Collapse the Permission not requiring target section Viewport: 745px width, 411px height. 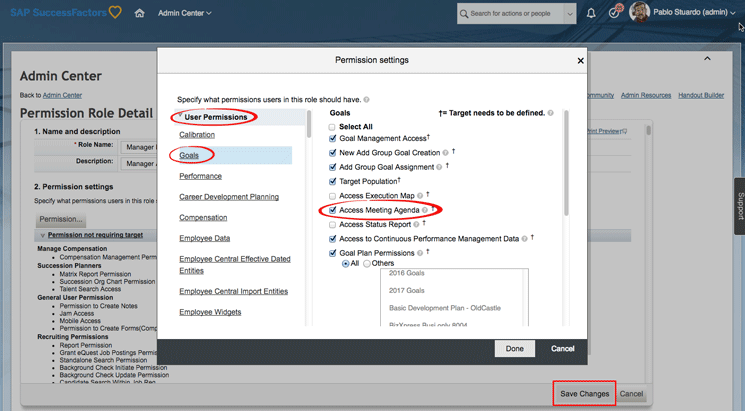43,235
